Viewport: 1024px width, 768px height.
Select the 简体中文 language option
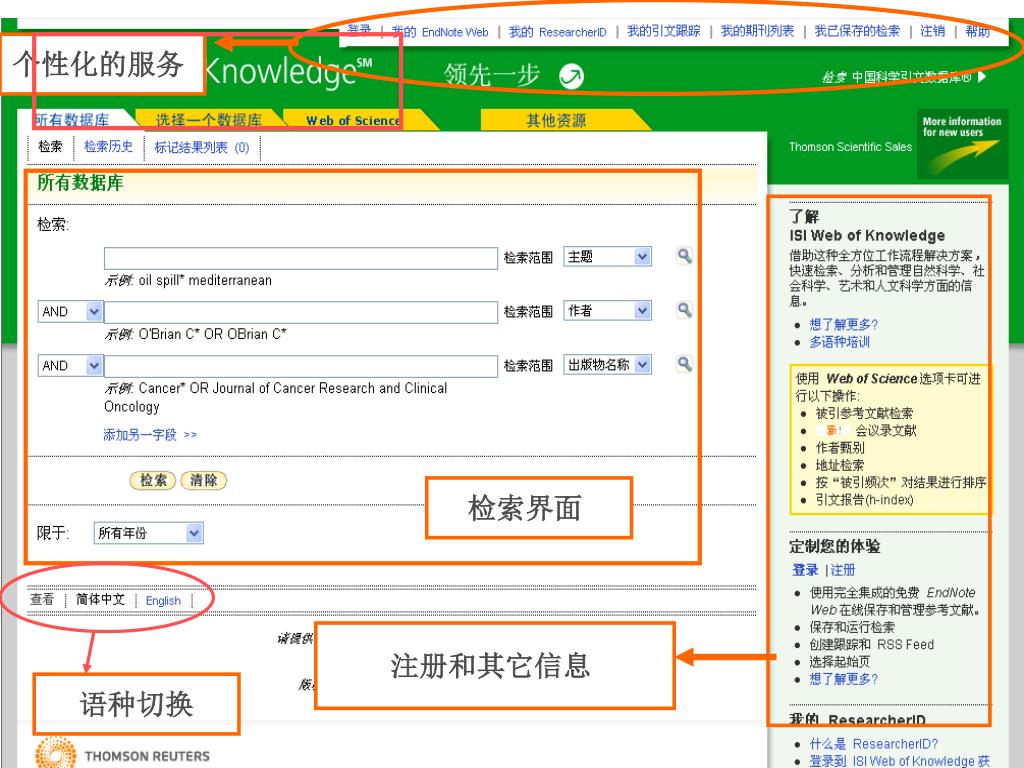(x=100, y=600)
